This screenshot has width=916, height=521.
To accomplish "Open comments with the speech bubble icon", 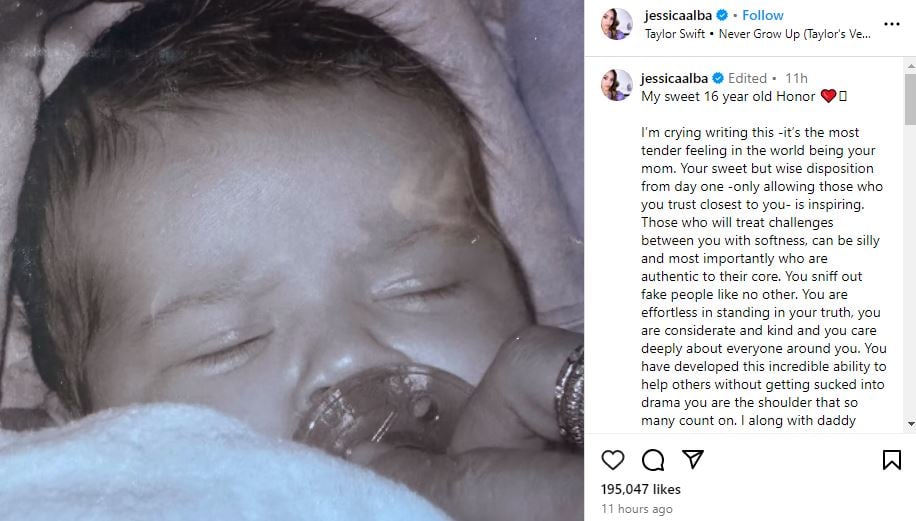I will pyautogui.click(x=653, y=460).
